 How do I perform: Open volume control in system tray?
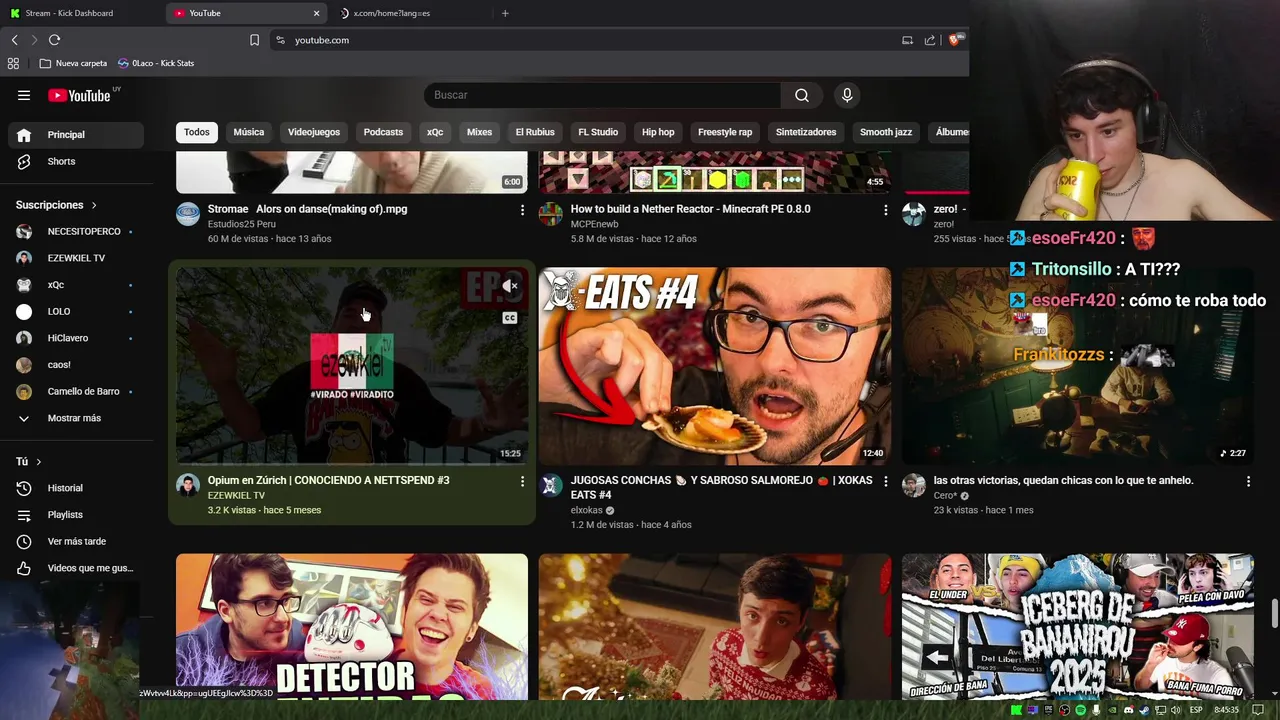[x=1177, y=710]
